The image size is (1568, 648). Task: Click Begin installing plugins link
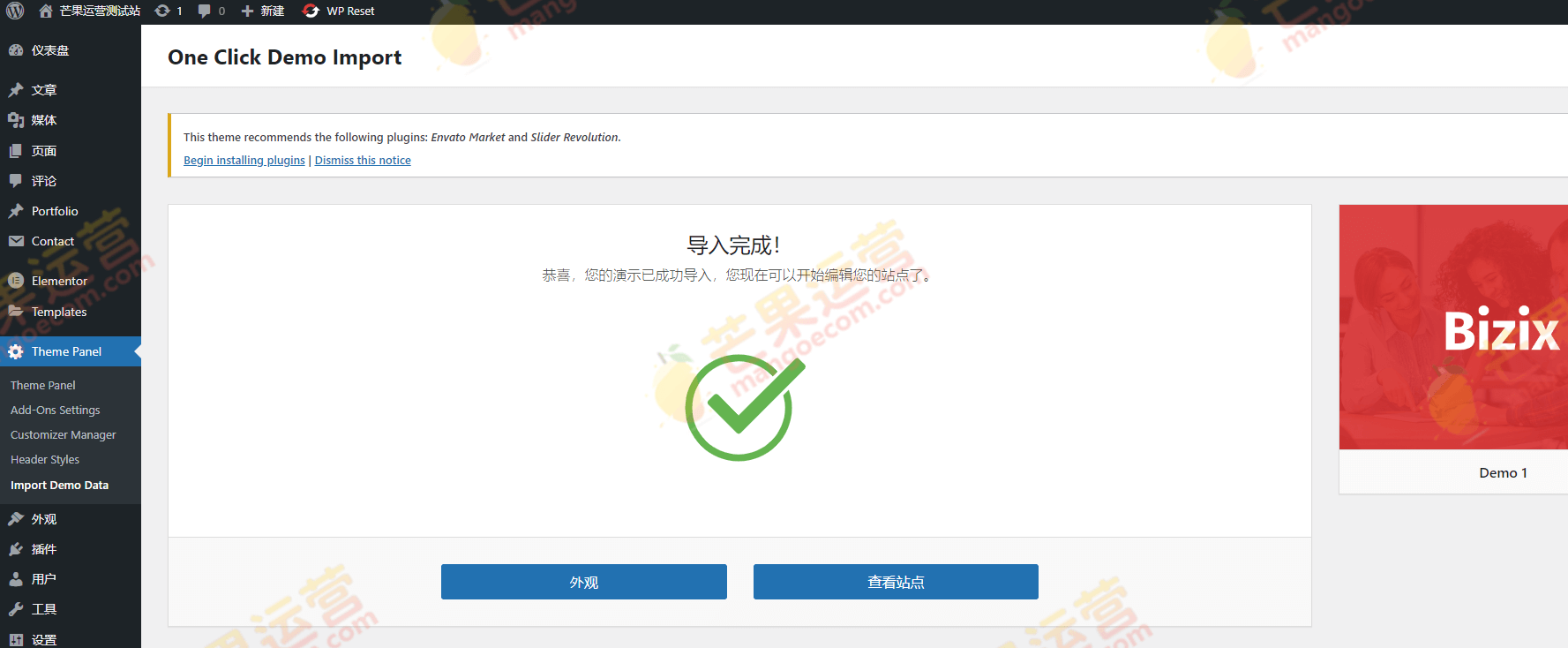pos(244,161)
